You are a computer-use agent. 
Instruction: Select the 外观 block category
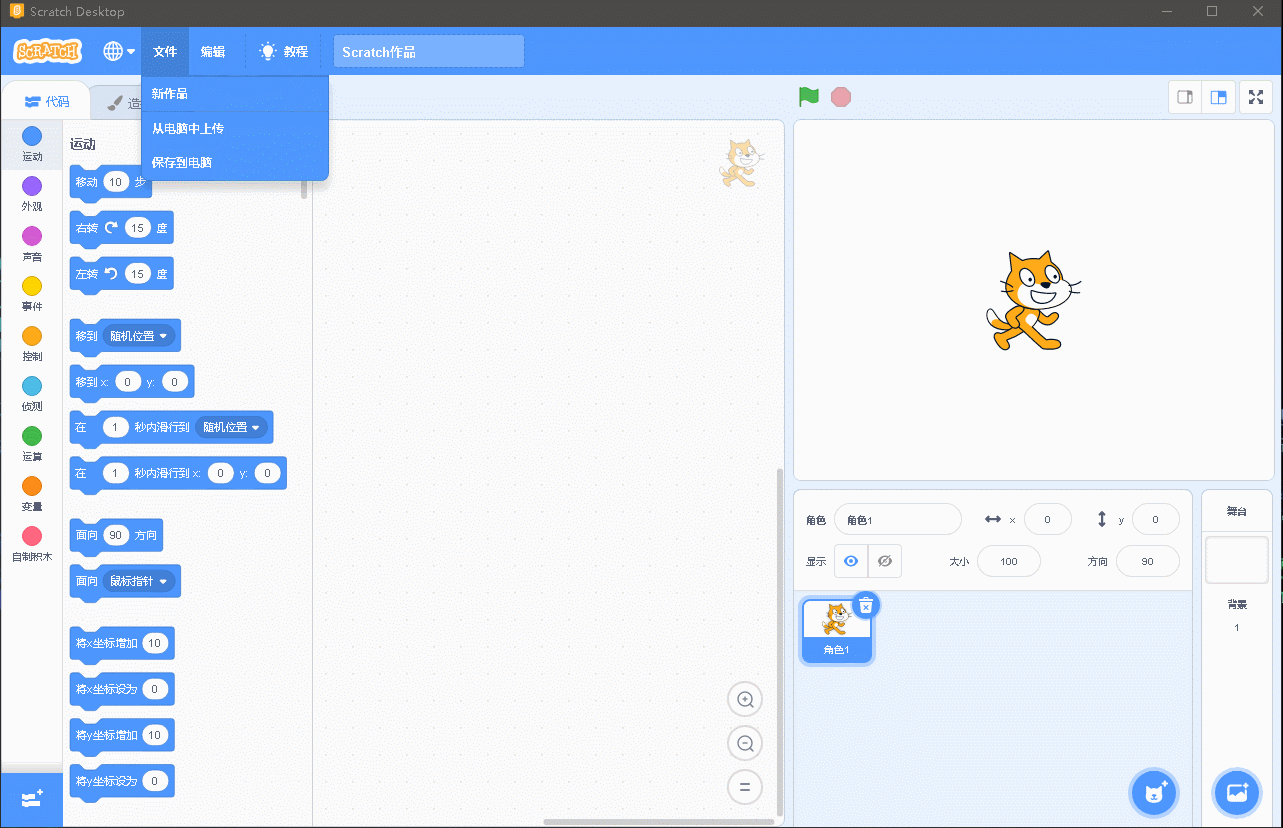[32, 194]
